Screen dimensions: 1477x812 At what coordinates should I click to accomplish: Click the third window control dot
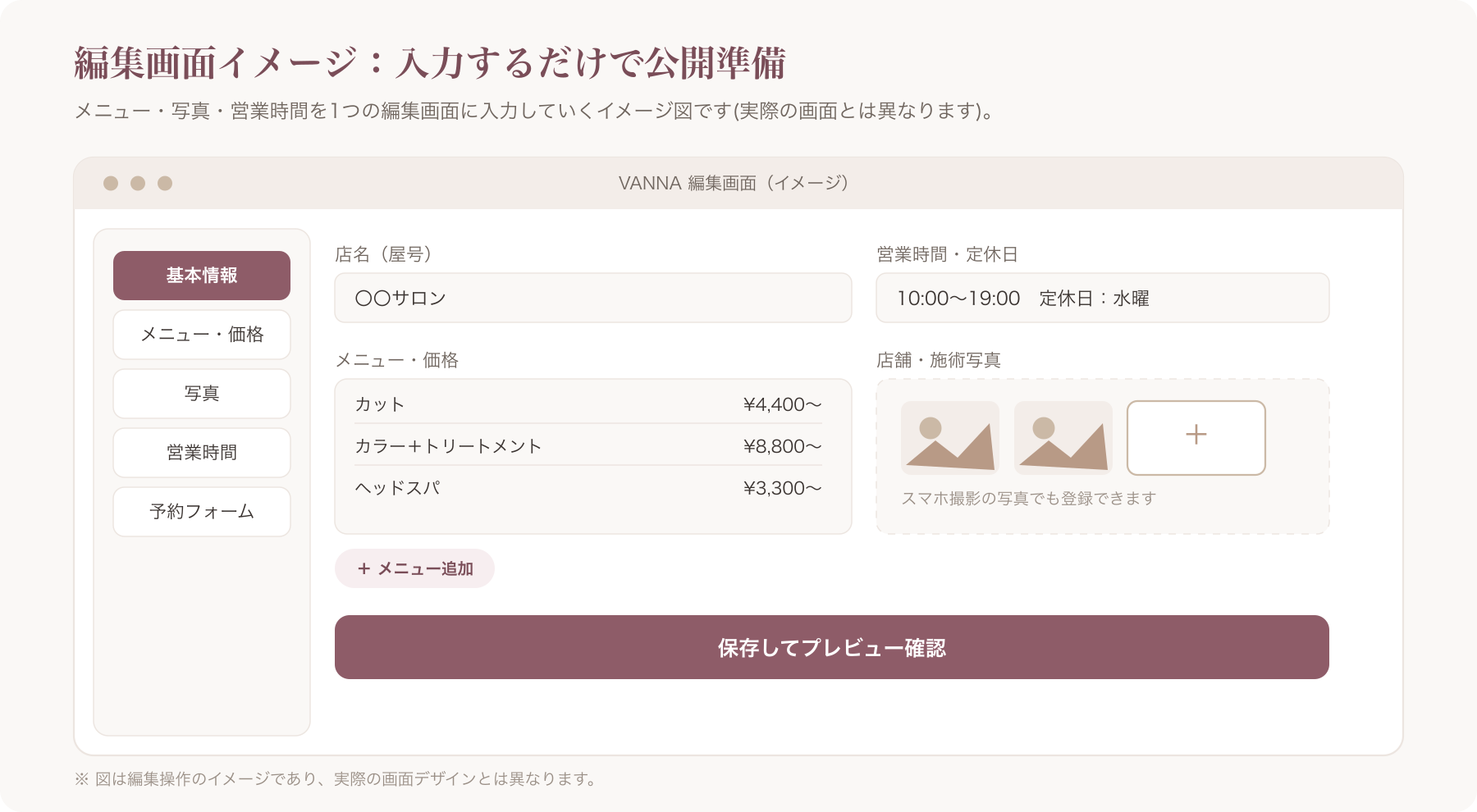(x=165, y=183)
